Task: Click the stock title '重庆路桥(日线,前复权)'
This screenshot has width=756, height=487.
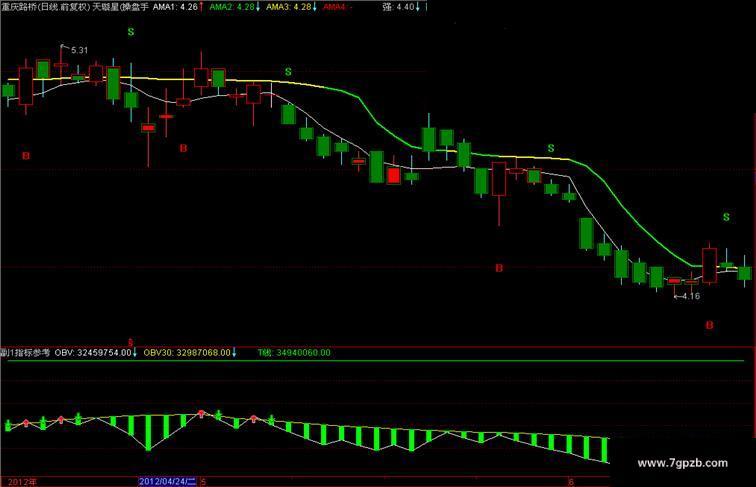Action: pos(45,7)
